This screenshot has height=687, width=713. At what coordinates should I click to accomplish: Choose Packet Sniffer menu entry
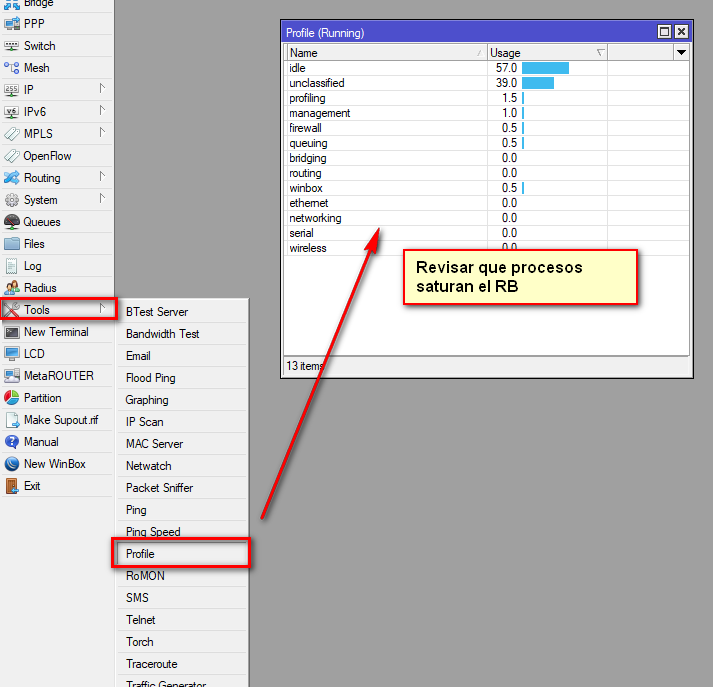tap(159, 488)
